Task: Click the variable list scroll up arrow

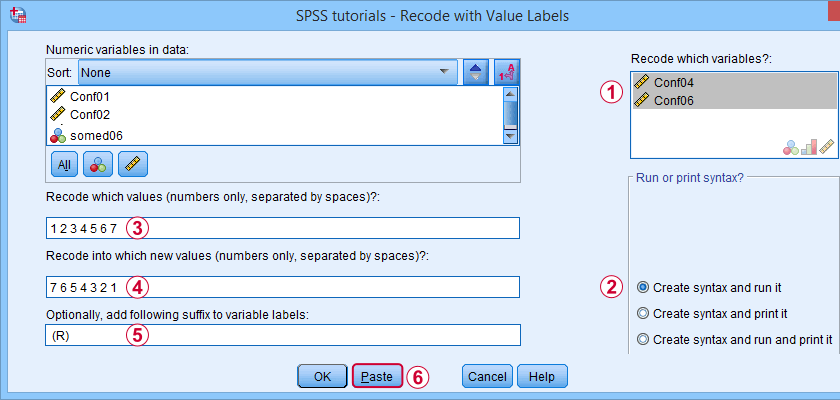Action: coord(510,94)
